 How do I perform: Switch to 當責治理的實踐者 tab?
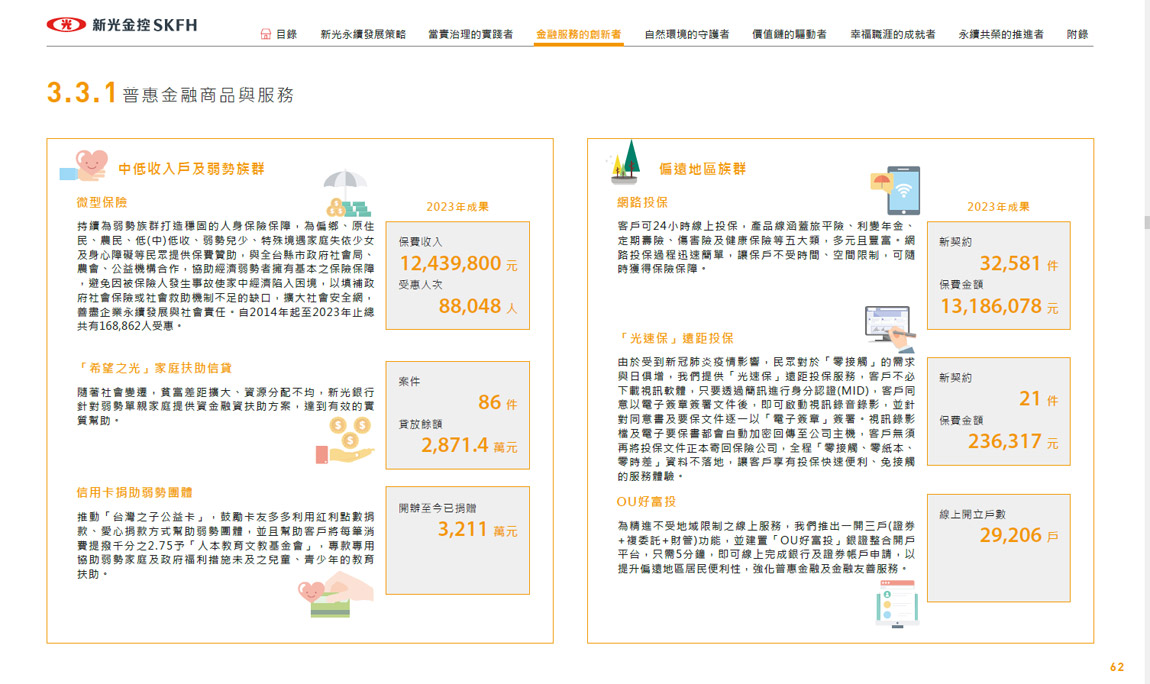[470, 34]
